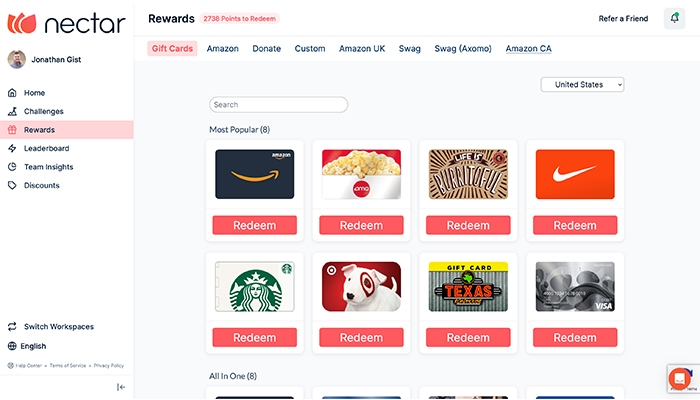The image size is (700, 400).
Task: Redeem the Amazon gift card
Action: point(254,225)
